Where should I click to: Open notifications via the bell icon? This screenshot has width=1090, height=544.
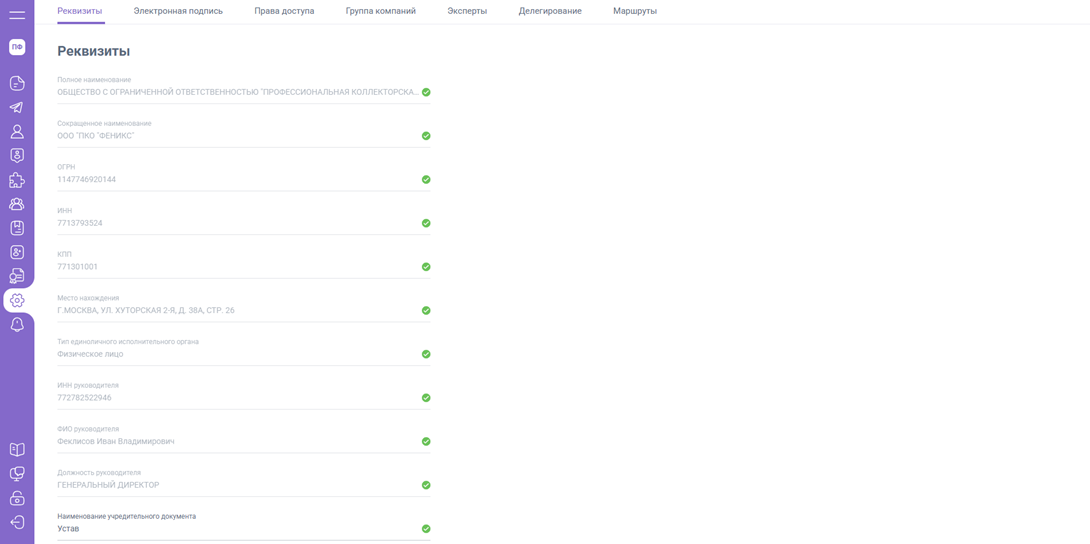(x=17, y=325)
